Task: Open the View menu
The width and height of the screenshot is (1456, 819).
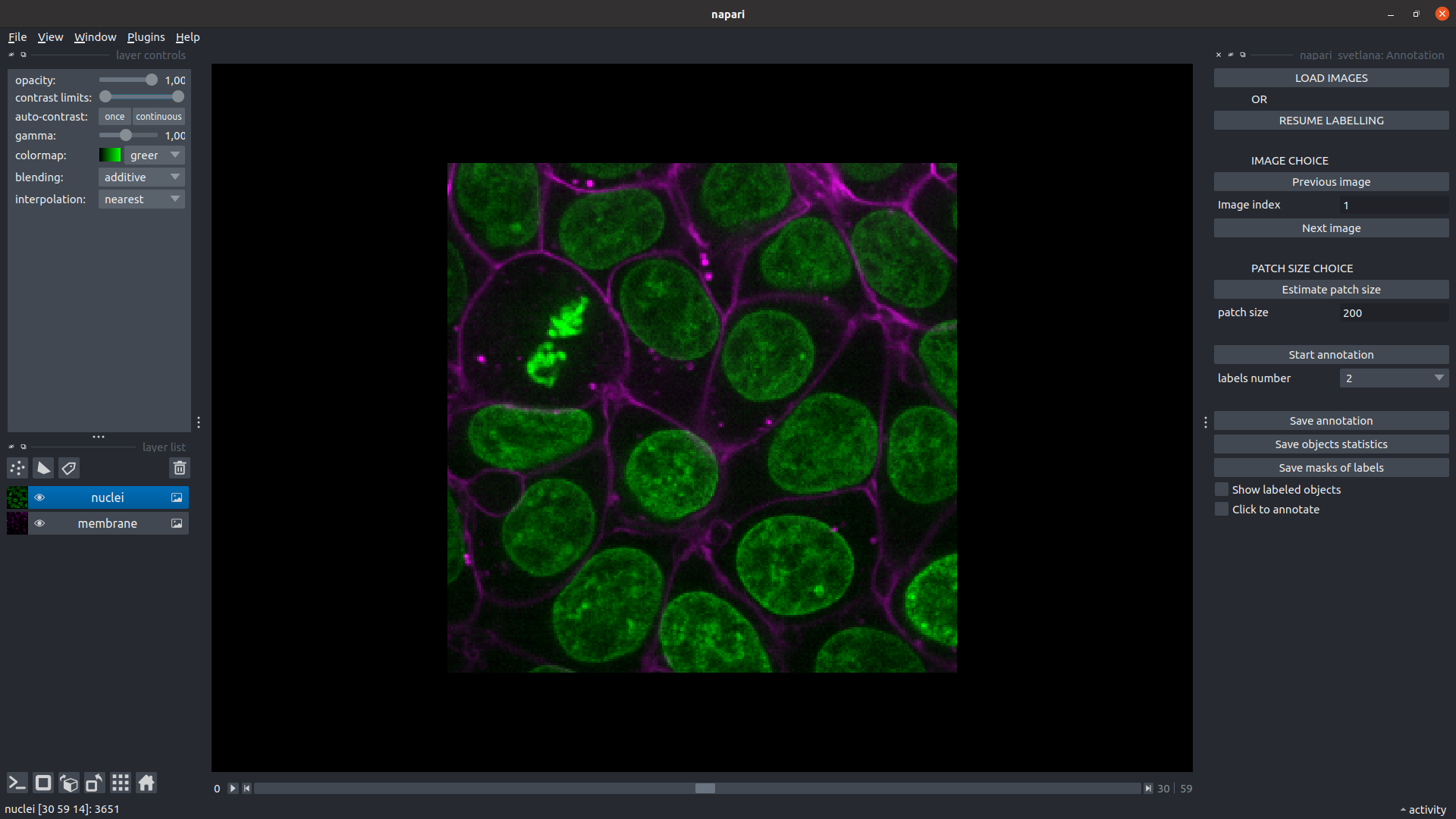Action: (x=50, y=37)
